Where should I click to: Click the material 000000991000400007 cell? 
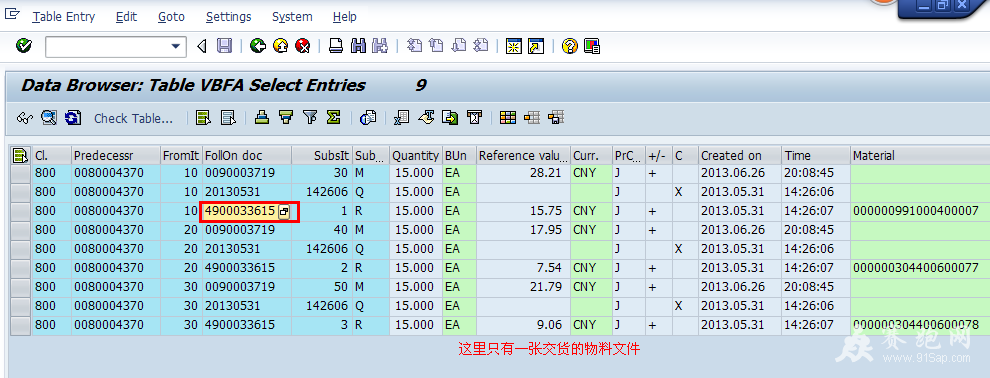pyautogui.click(x=920, y=211)
